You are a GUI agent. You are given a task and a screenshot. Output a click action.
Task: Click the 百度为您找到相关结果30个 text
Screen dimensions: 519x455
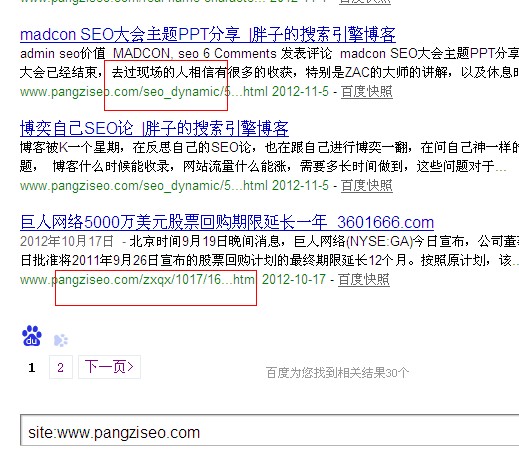337,373
